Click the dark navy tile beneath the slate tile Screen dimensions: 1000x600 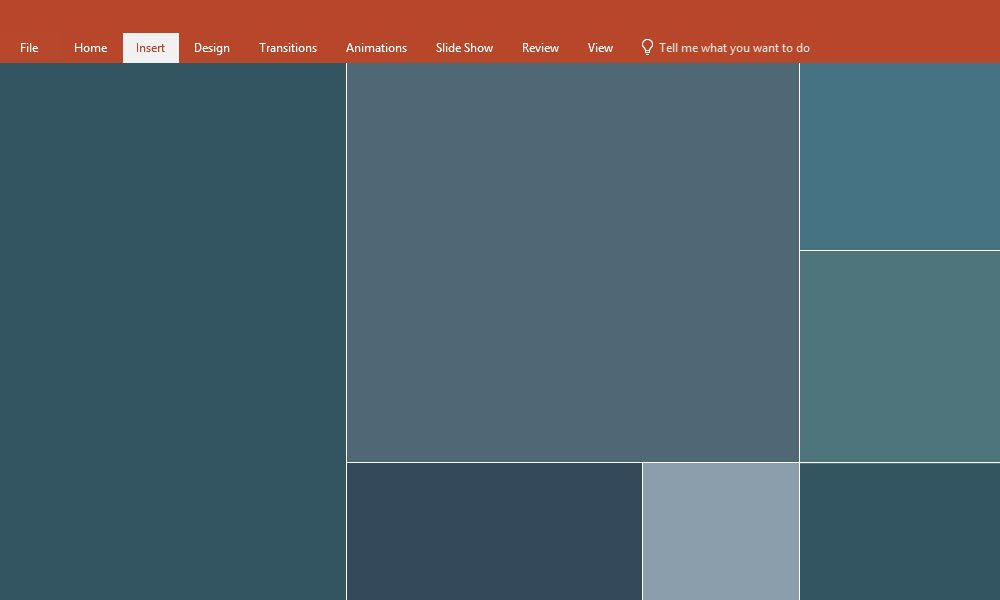[x=494, y=531]
